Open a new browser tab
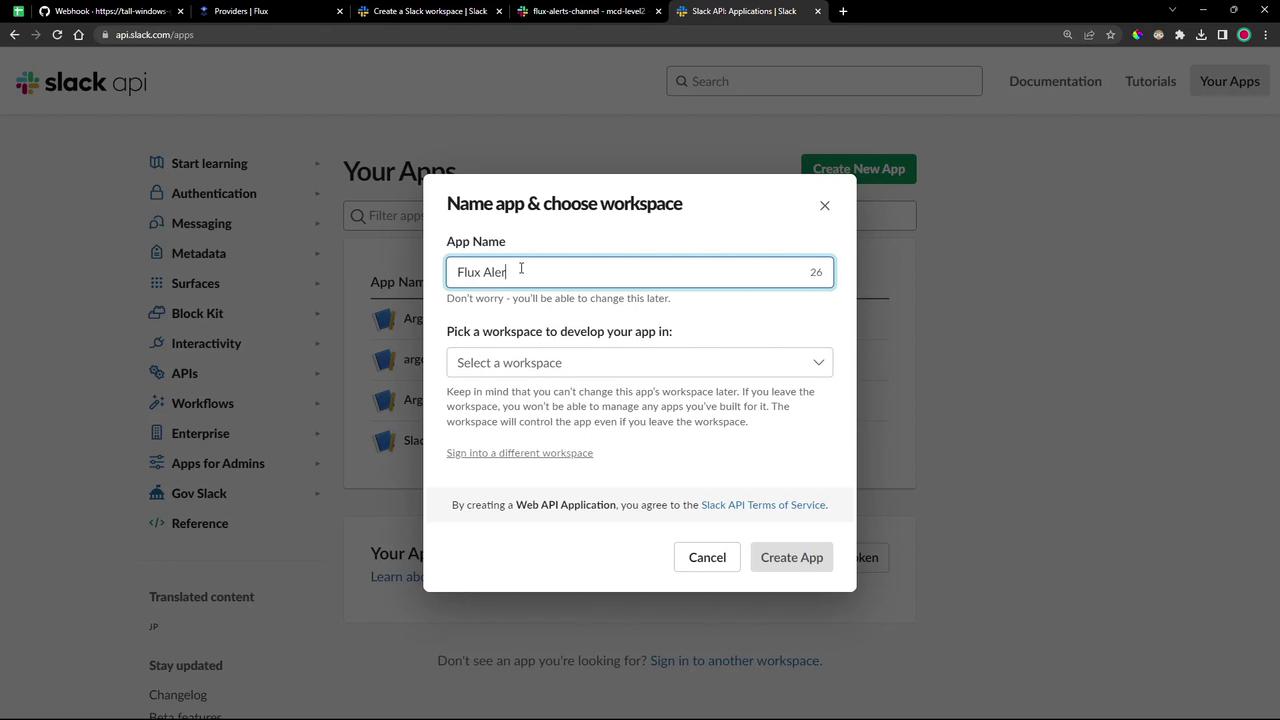The height and width of the screenshot is (720, 1280). pos(843,11)
